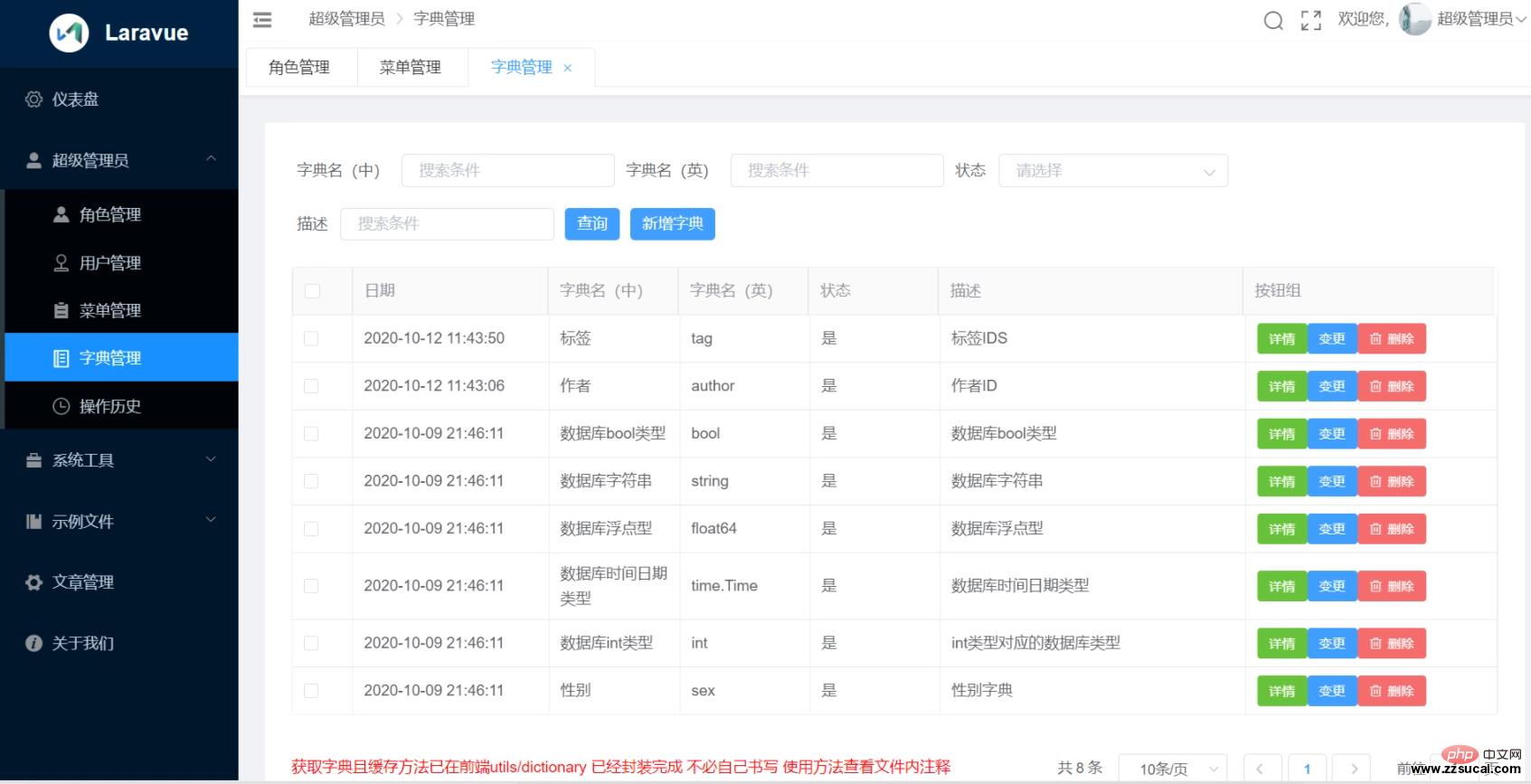Click the user avatar image
1531x784 pixels.
(x=1414, y=19)
